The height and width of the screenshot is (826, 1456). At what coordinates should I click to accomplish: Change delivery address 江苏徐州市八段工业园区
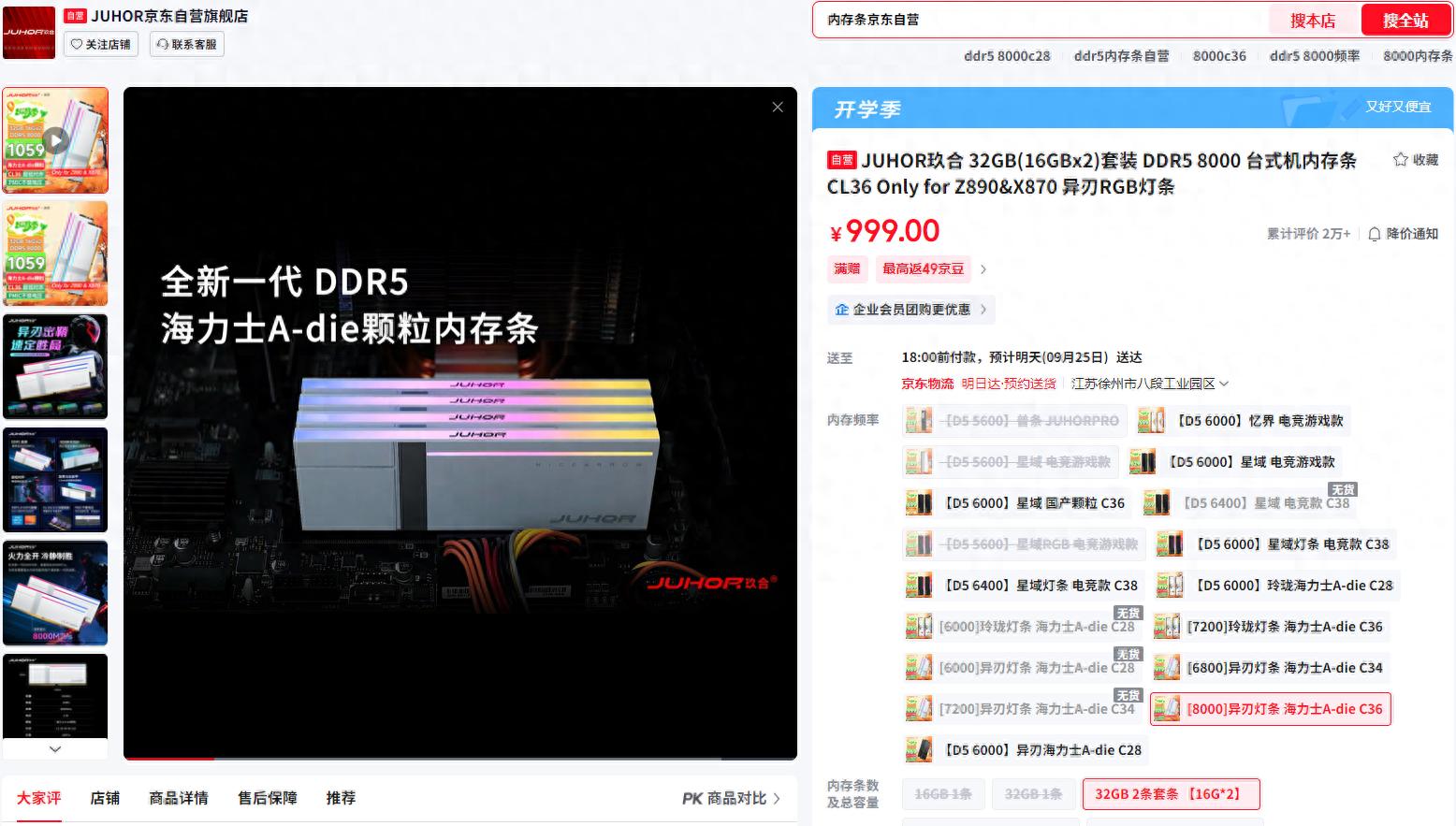(1149, 384)
